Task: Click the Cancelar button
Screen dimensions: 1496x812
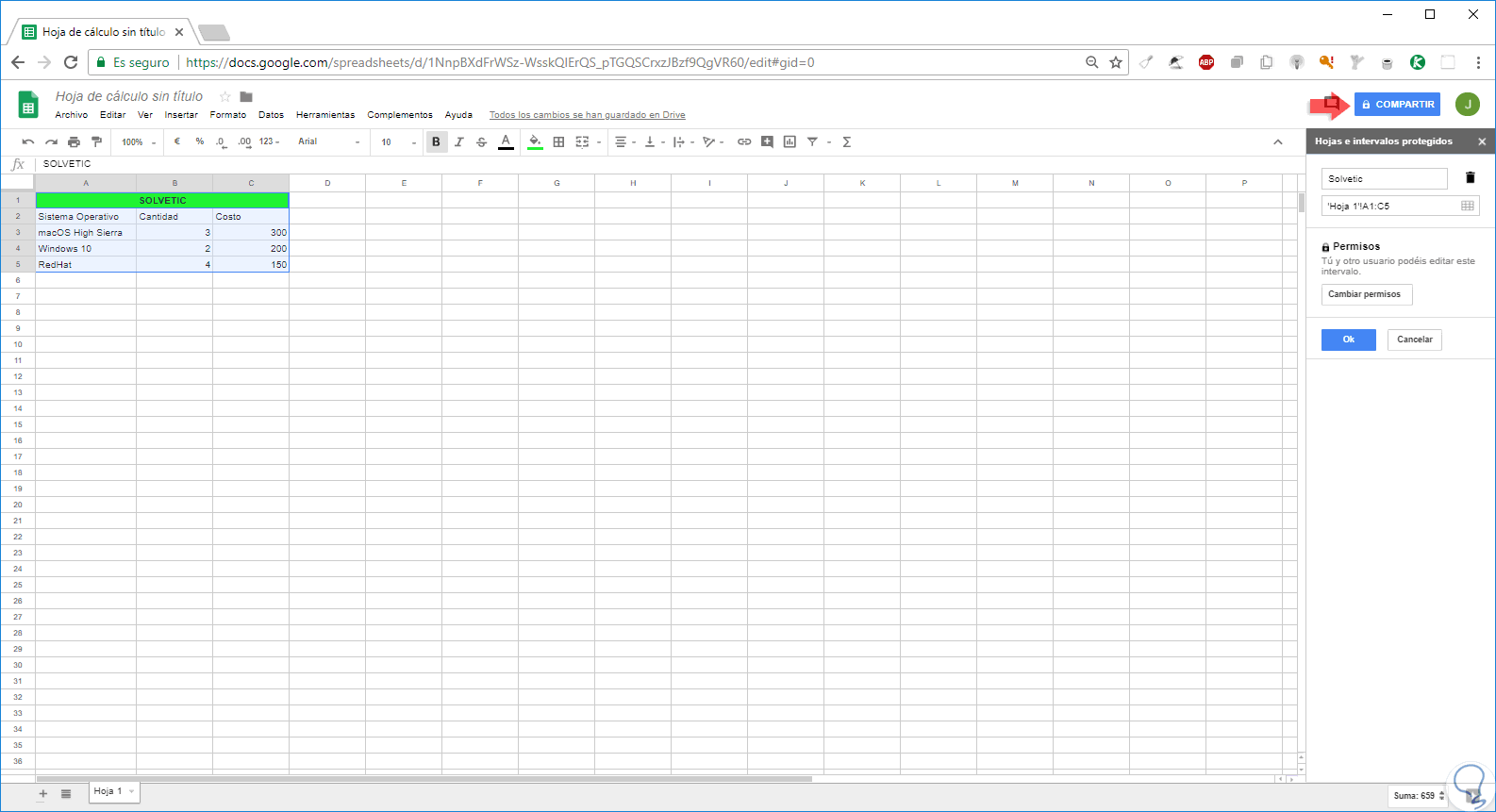Action: (x=1415, y=340)
